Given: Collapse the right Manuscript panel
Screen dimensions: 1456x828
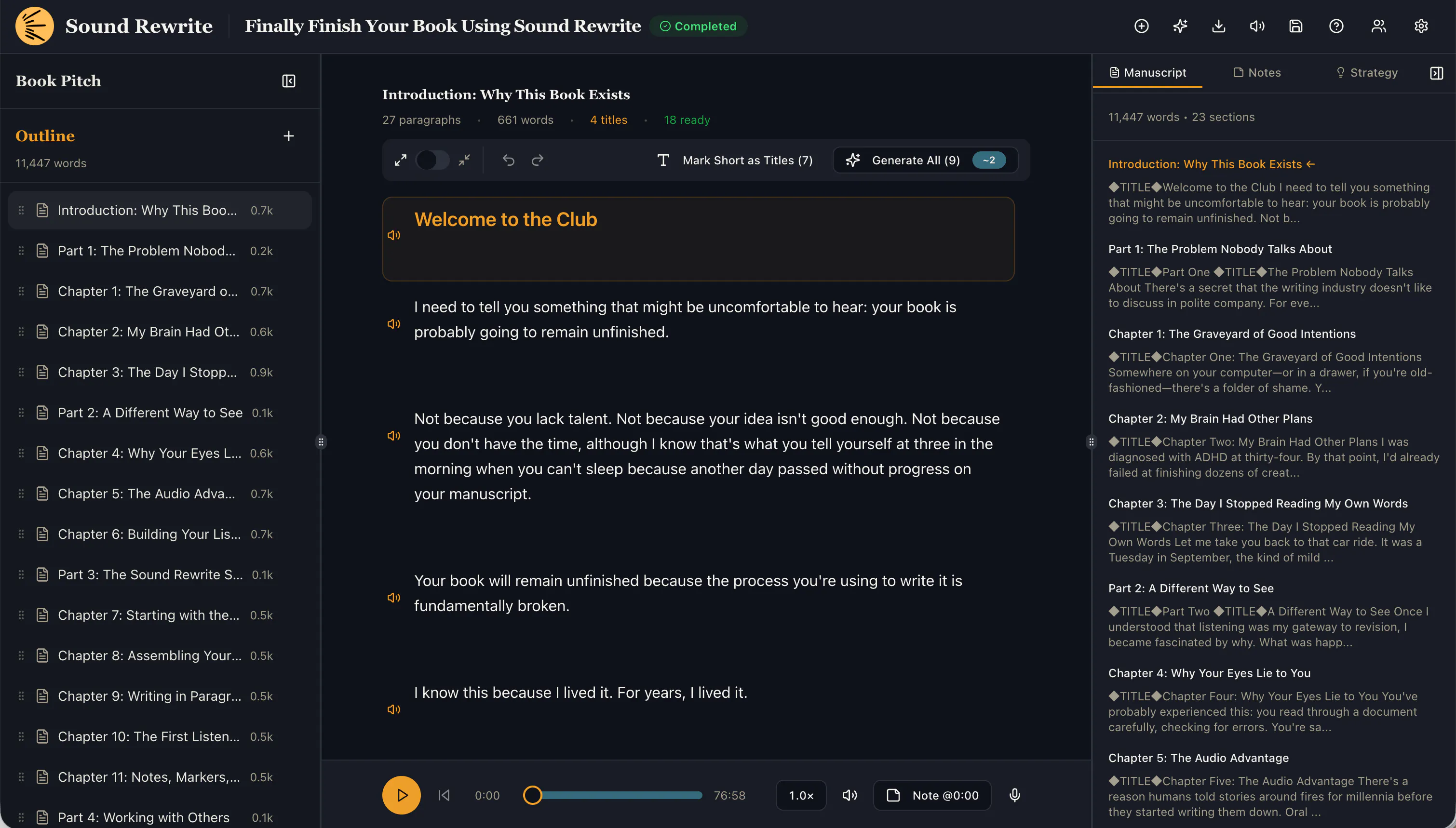Looking at the screenshot, I should [x=1436, y=73].
